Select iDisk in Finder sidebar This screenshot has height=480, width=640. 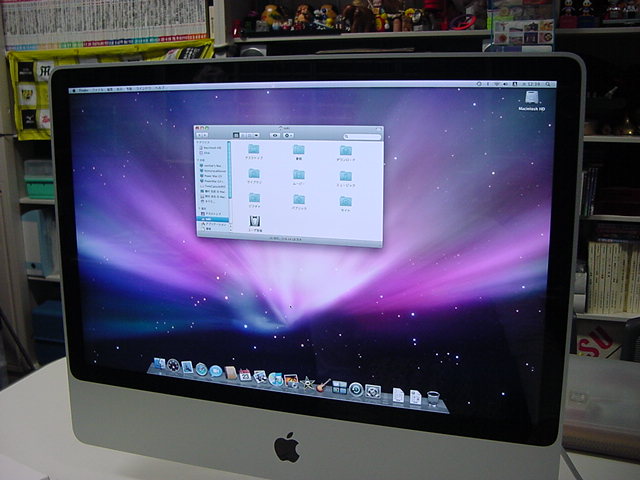(205, 153)
